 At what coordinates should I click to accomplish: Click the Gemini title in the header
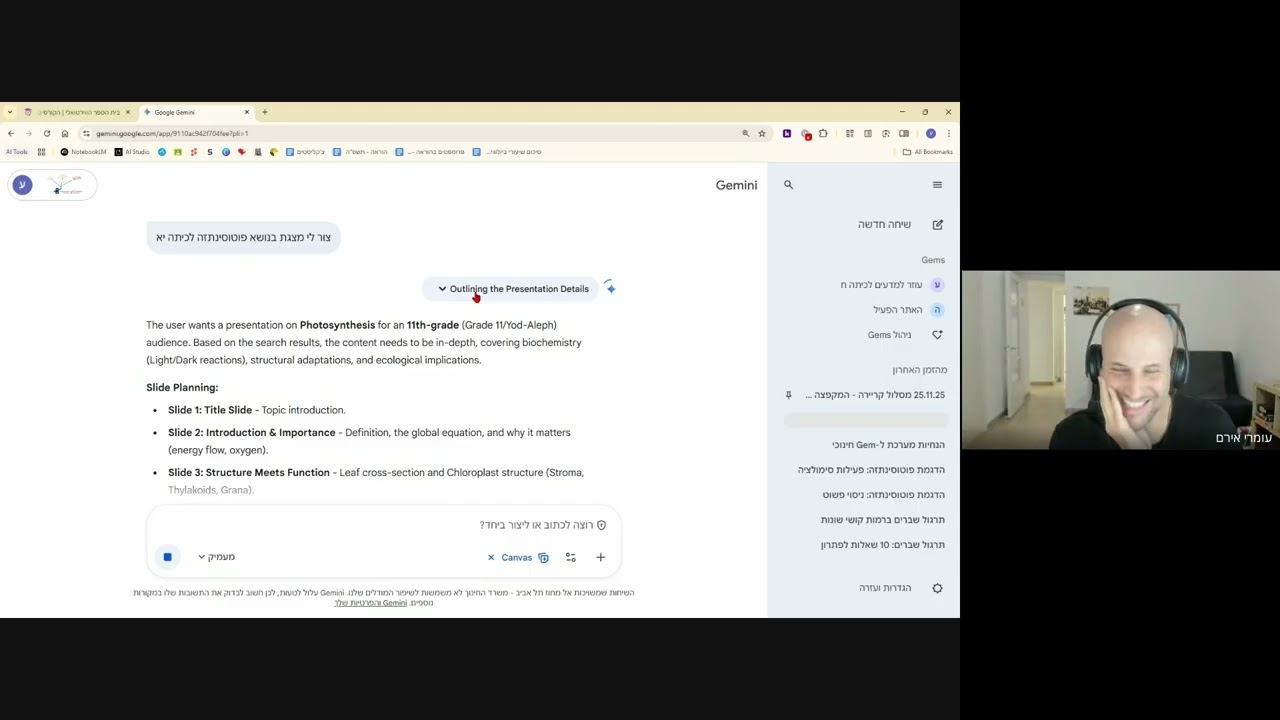736,185
